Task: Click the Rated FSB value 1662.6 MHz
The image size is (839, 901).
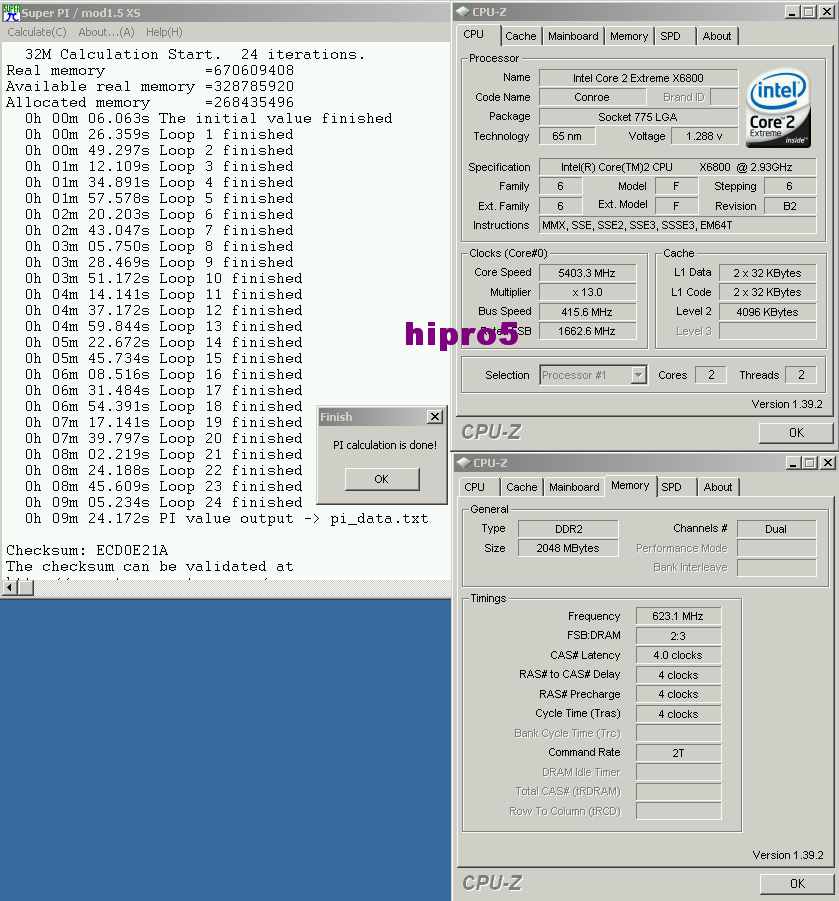Action: coord(587,331)
